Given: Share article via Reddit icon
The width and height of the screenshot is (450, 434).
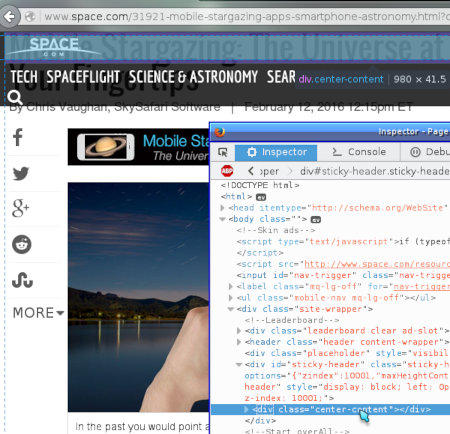Looking at the screenshot, I should (x=22, y=244).
